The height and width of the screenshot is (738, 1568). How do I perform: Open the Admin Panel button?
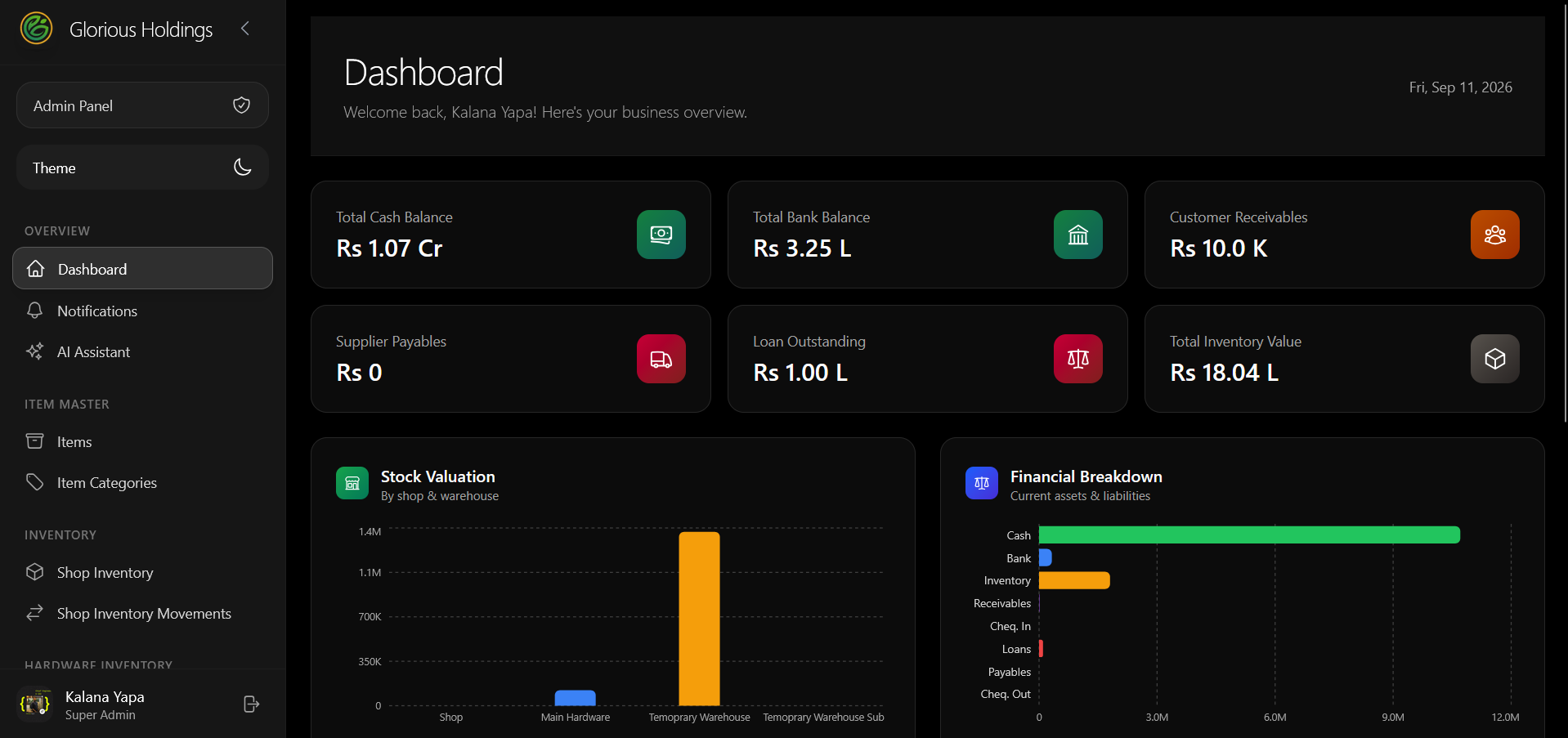142,105
